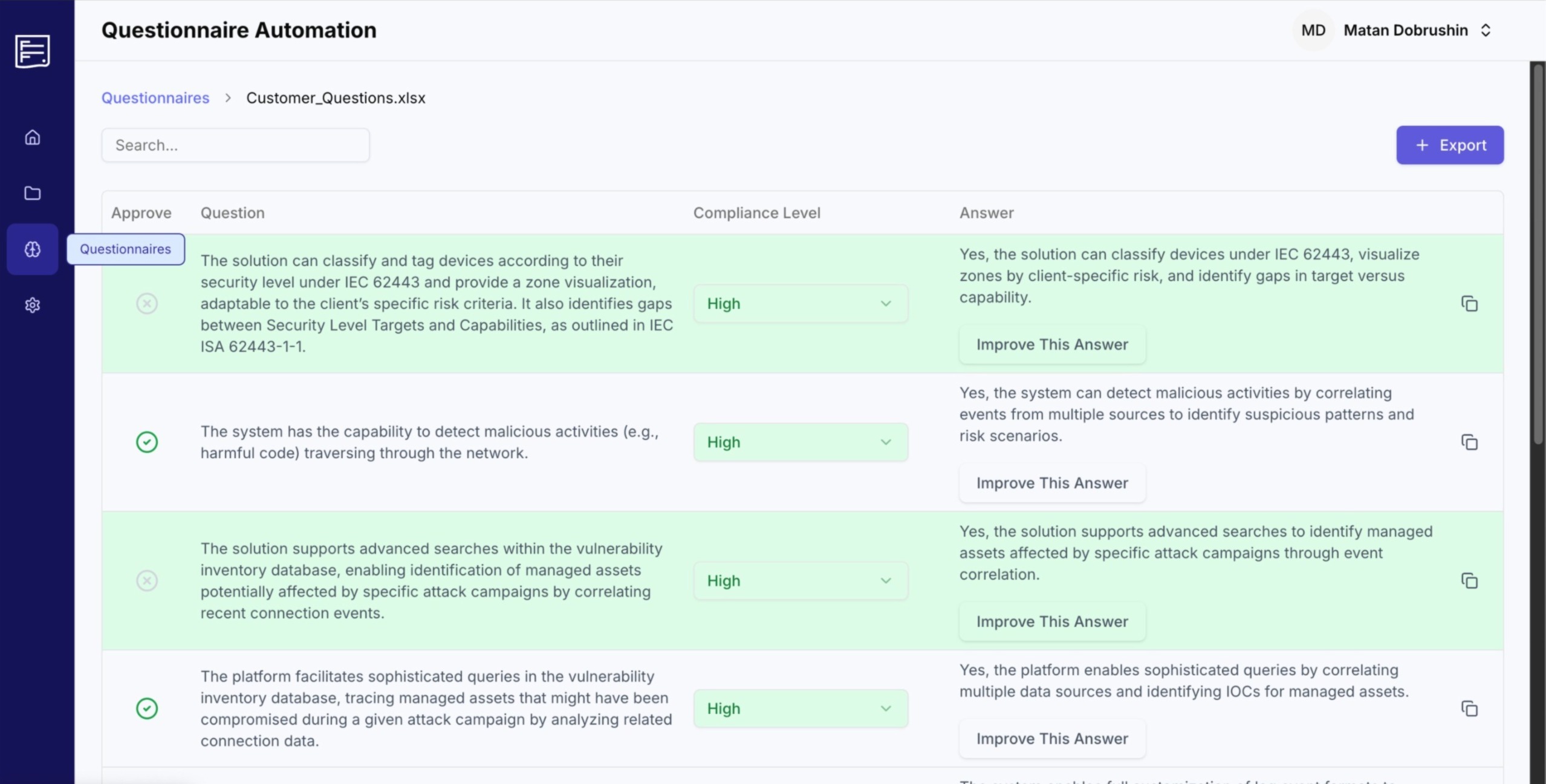1546x784 pixels.
Task: Click the Export button
Action: tap(1449, 144)
